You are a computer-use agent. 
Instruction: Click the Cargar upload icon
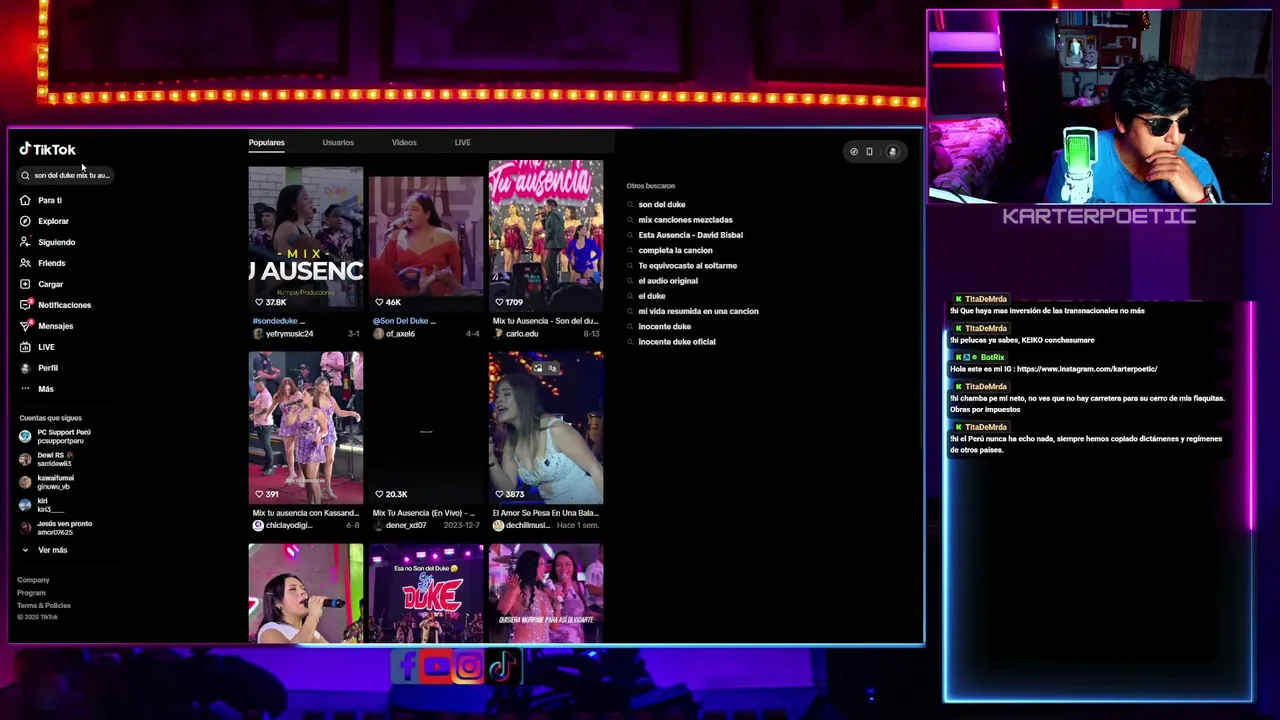[x=25, y=284]
